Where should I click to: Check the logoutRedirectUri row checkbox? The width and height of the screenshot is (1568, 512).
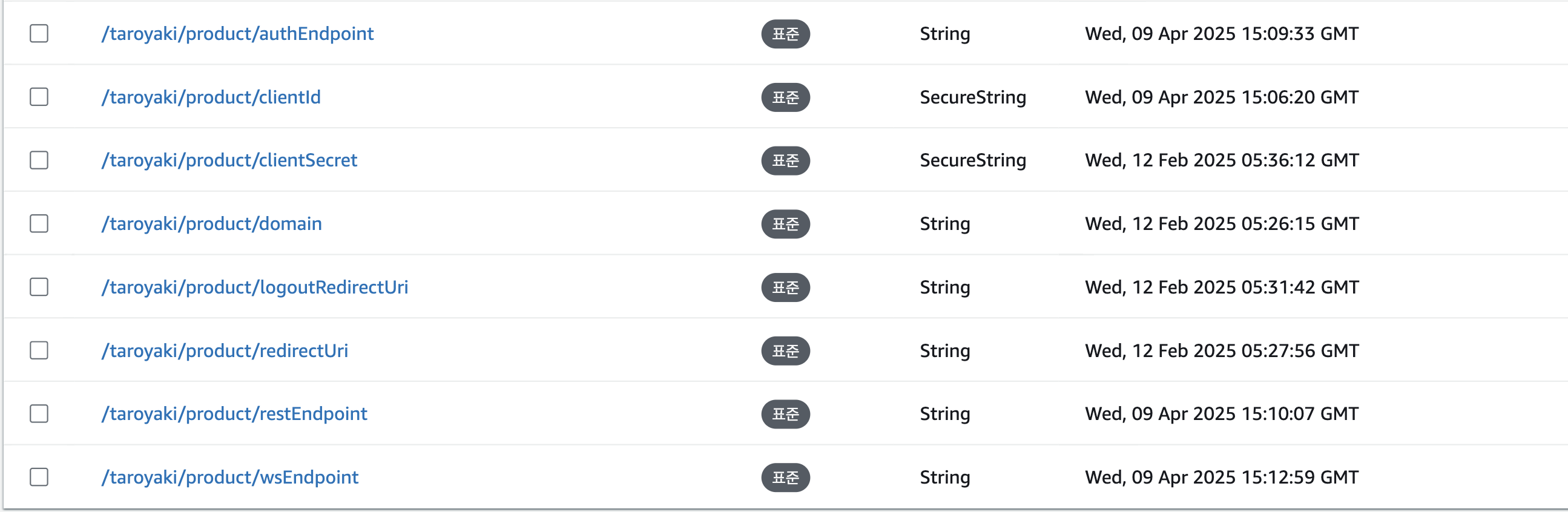pyautogui.click(x=39, y=287)
